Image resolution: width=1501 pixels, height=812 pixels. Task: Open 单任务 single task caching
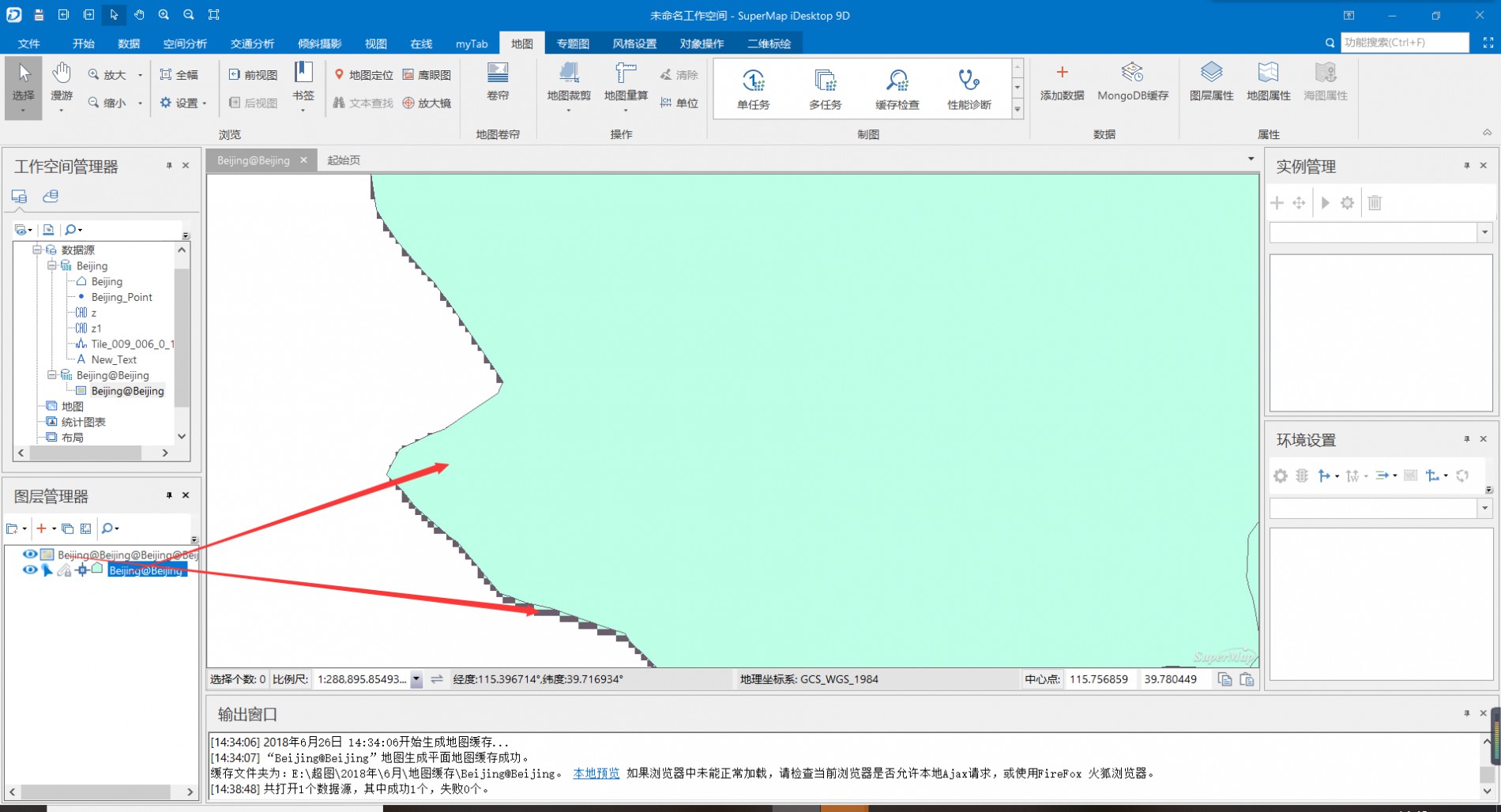coord(753,88)
